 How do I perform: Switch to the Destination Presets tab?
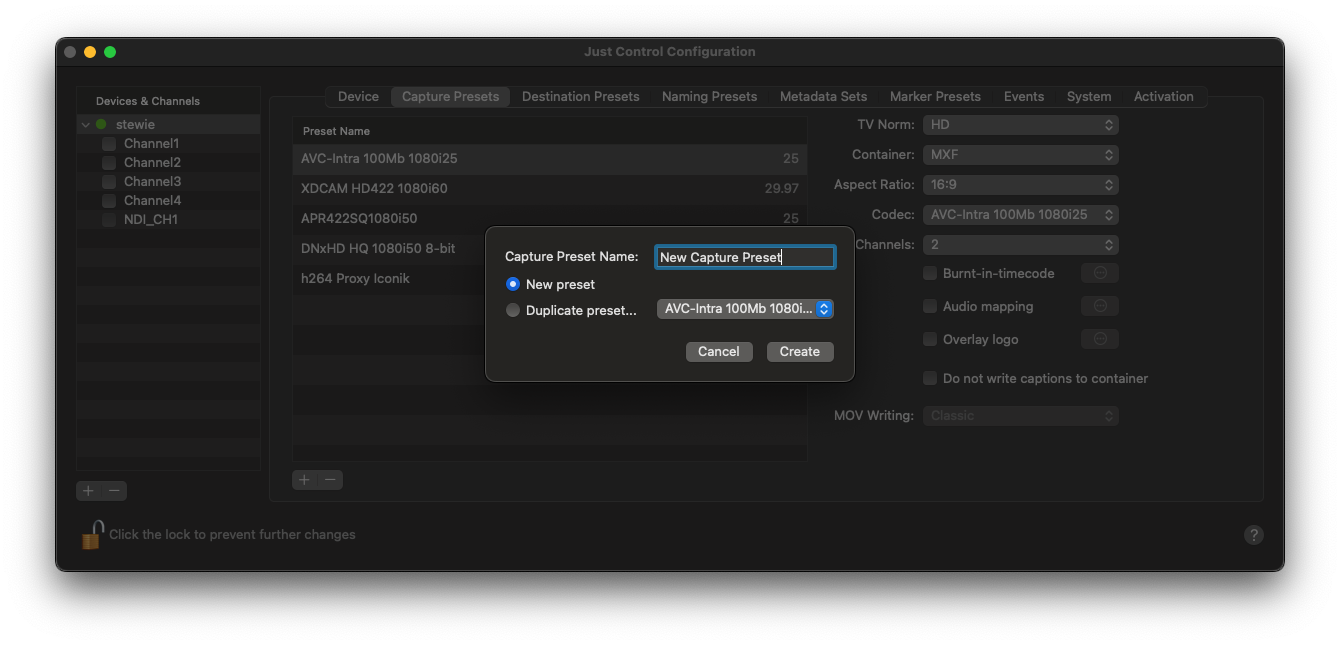click(x=580, y=97)
